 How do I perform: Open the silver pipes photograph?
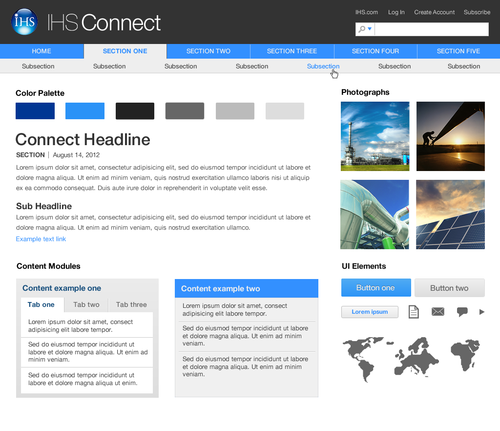click(375, 214)
